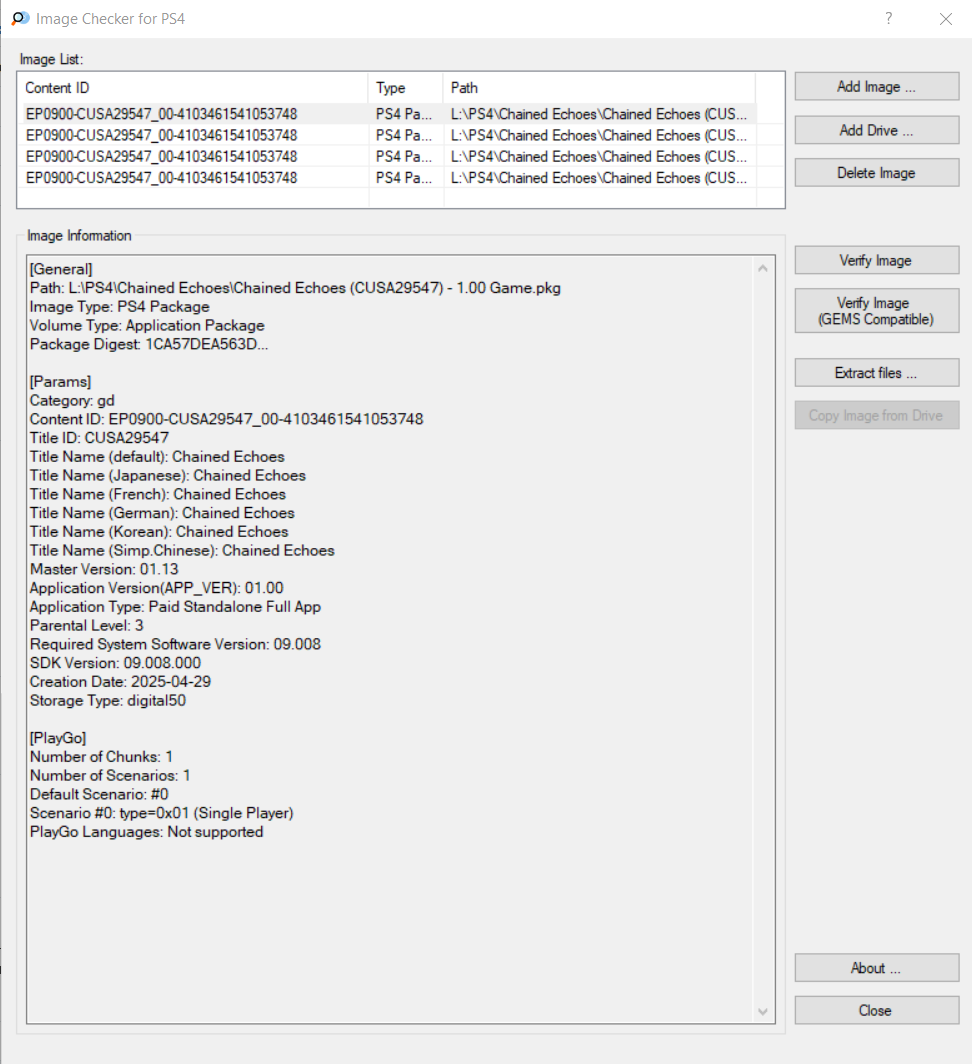Click the question mark help button
972x1064 pixels.
(x=889, y=18)
